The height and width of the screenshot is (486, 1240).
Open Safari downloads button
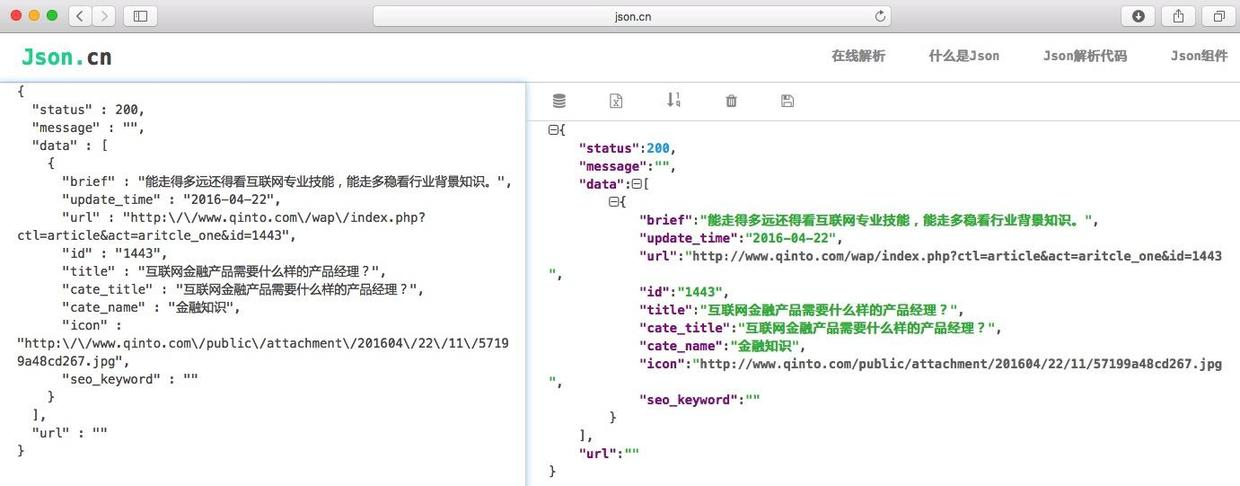point(1138,16)
